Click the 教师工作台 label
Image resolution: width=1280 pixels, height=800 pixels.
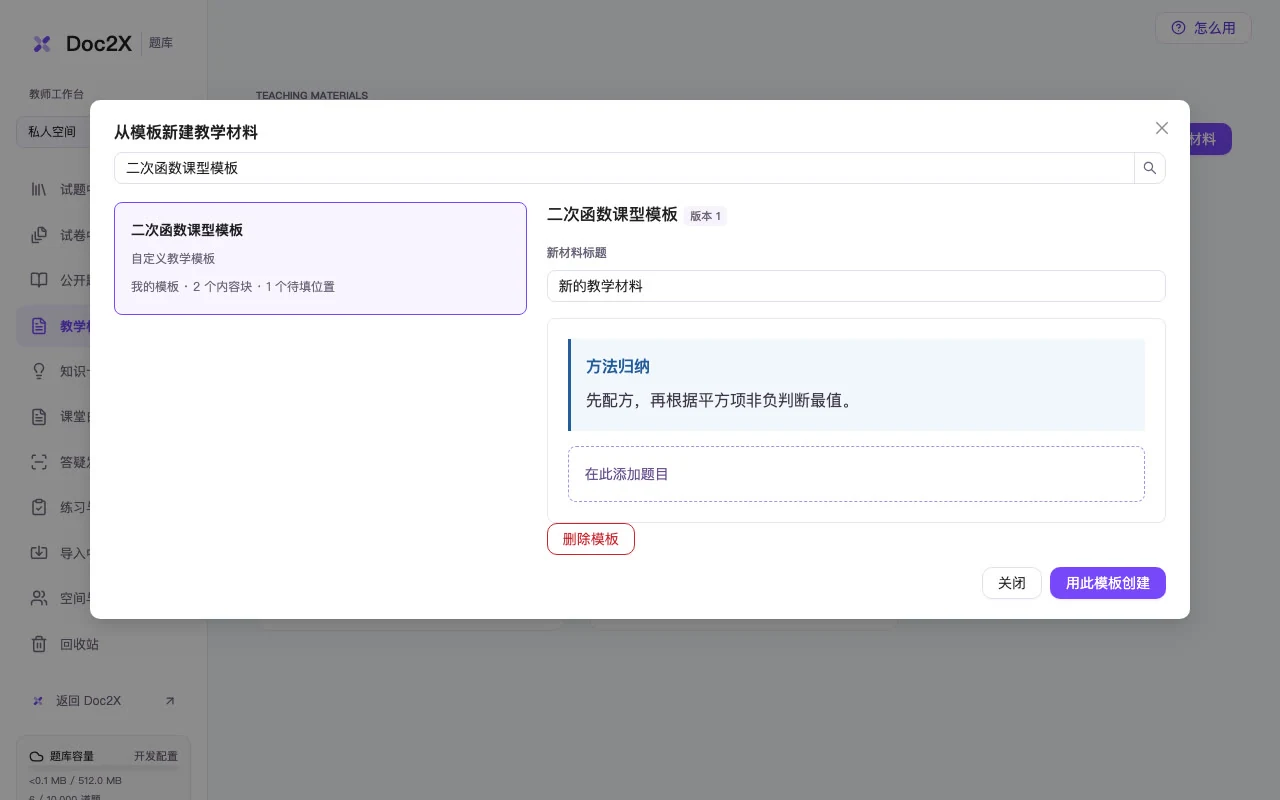point(57,94)
